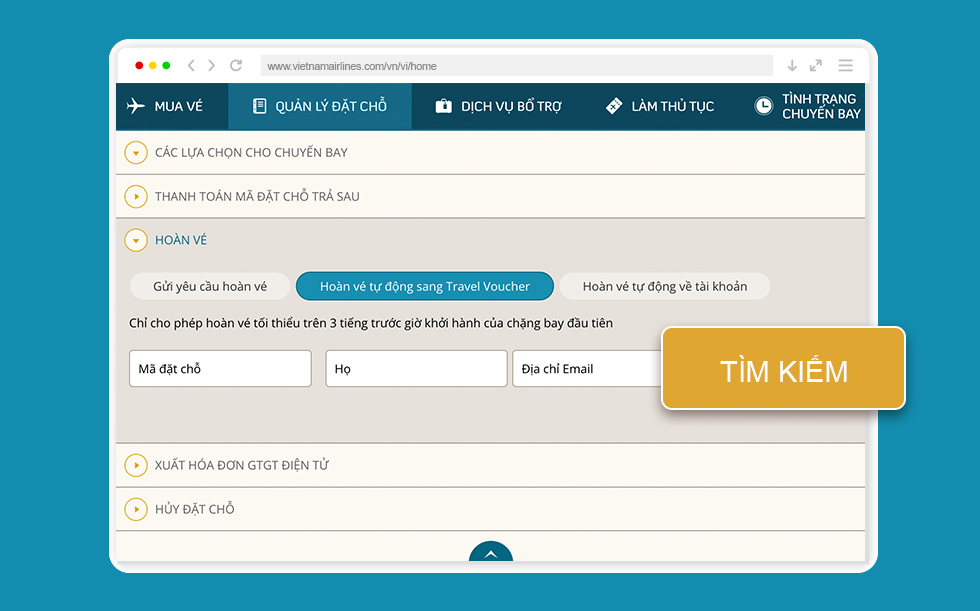Click the ticket icon for LÀM THỦ TỤC
Image resolution: width=980 pixels, height=611 pixels.
(x=614, y=106)
